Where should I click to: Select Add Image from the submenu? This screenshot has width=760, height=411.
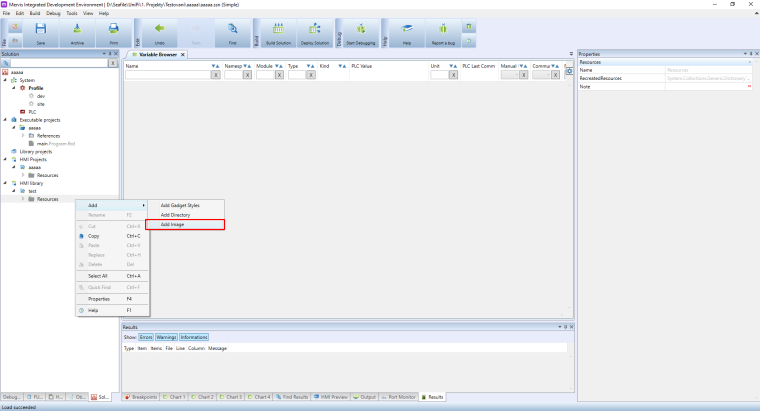[x=185, y=224]
